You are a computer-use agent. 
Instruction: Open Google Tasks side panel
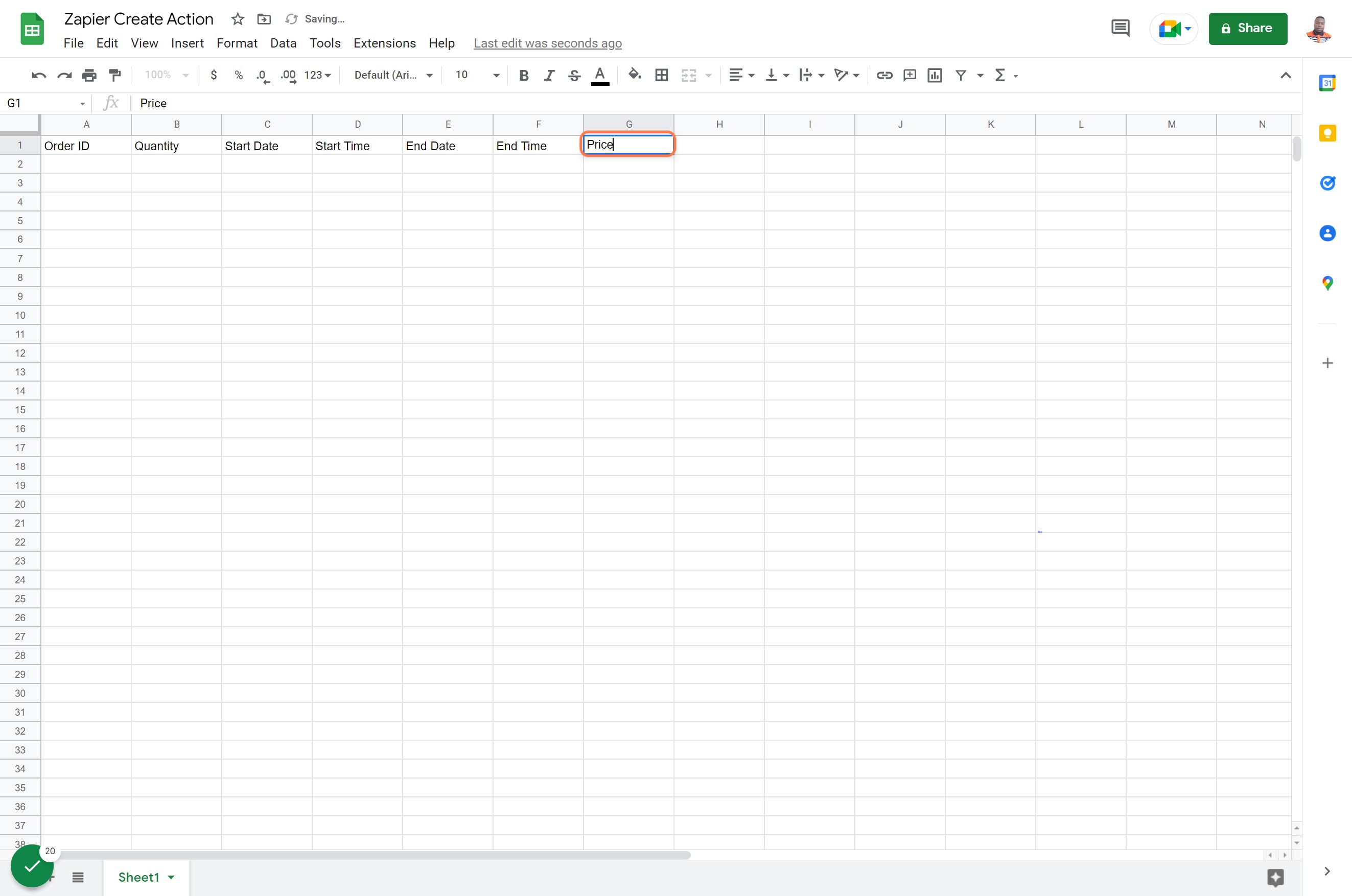(1327, 183)
